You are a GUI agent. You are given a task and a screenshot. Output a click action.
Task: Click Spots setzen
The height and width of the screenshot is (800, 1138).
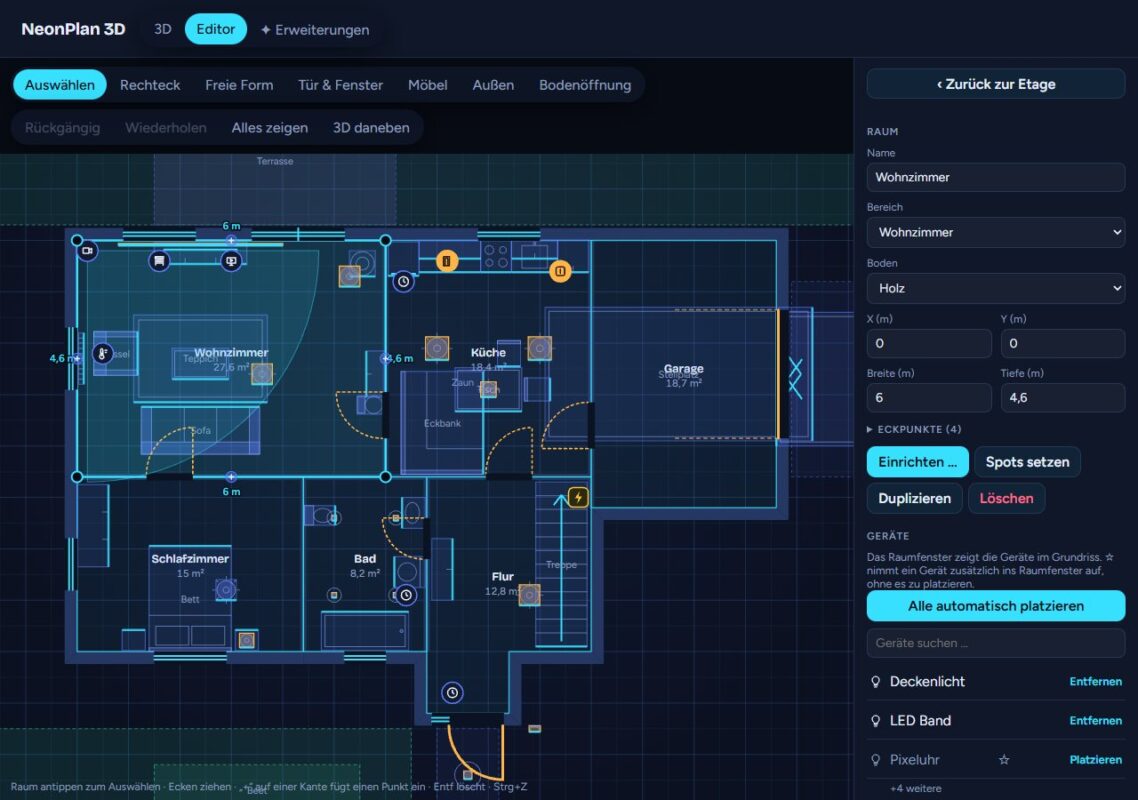[x=1027, y=462]
